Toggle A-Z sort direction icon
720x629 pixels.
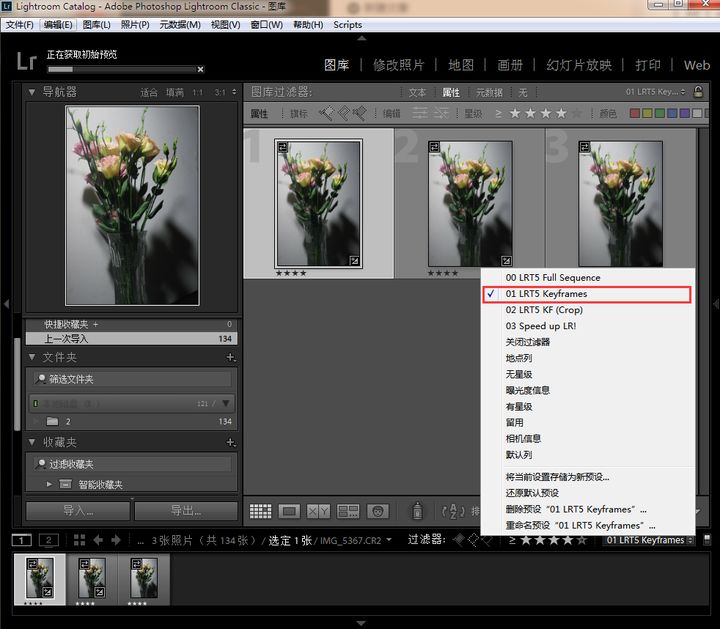click(453, 511)
